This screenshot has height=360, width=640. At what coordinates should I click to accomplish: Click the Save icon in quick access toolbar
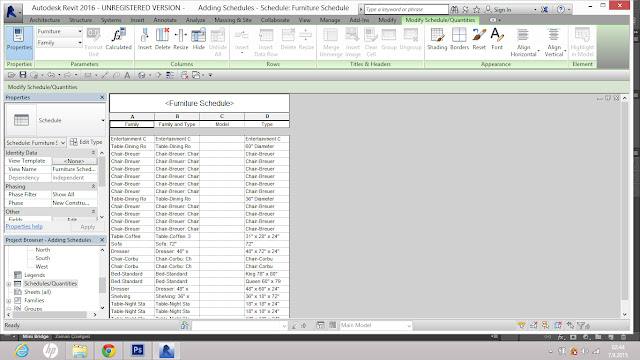point(23,75)
